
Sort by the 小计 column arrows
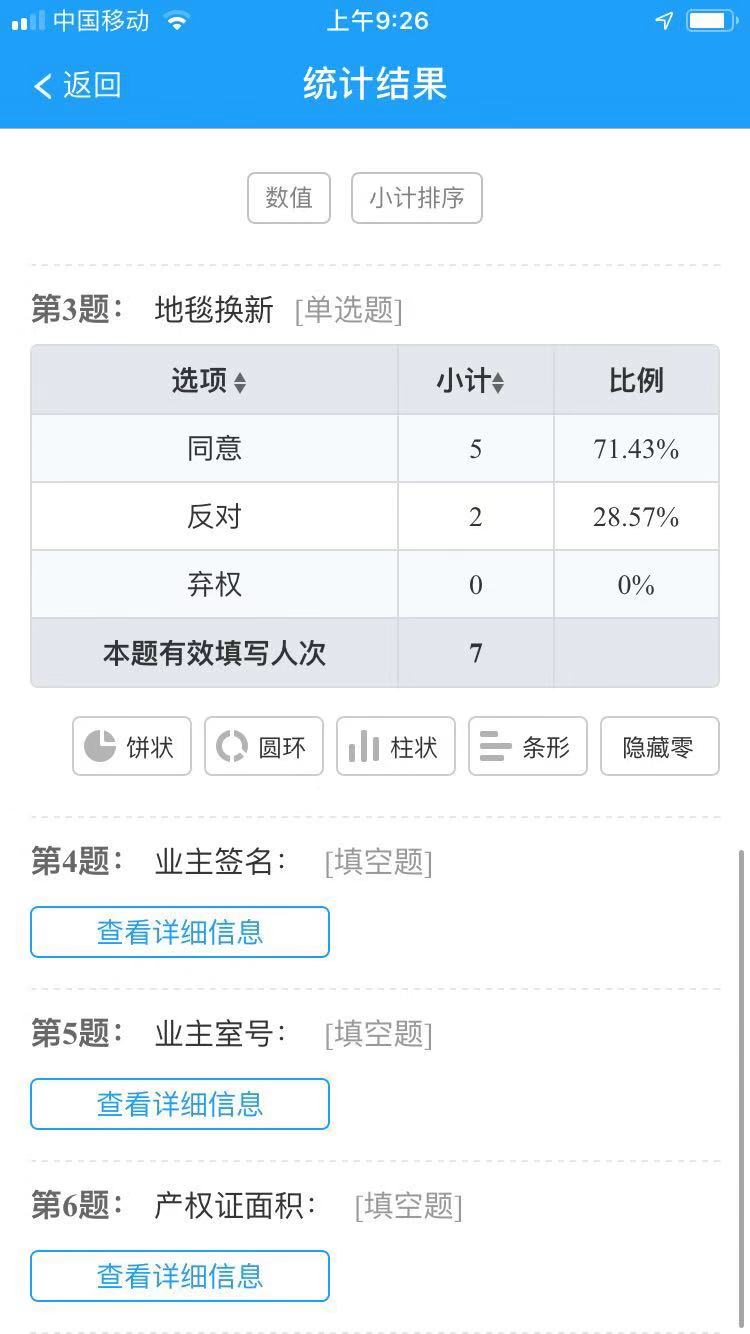pyautogui.click(x=498, y=382)
